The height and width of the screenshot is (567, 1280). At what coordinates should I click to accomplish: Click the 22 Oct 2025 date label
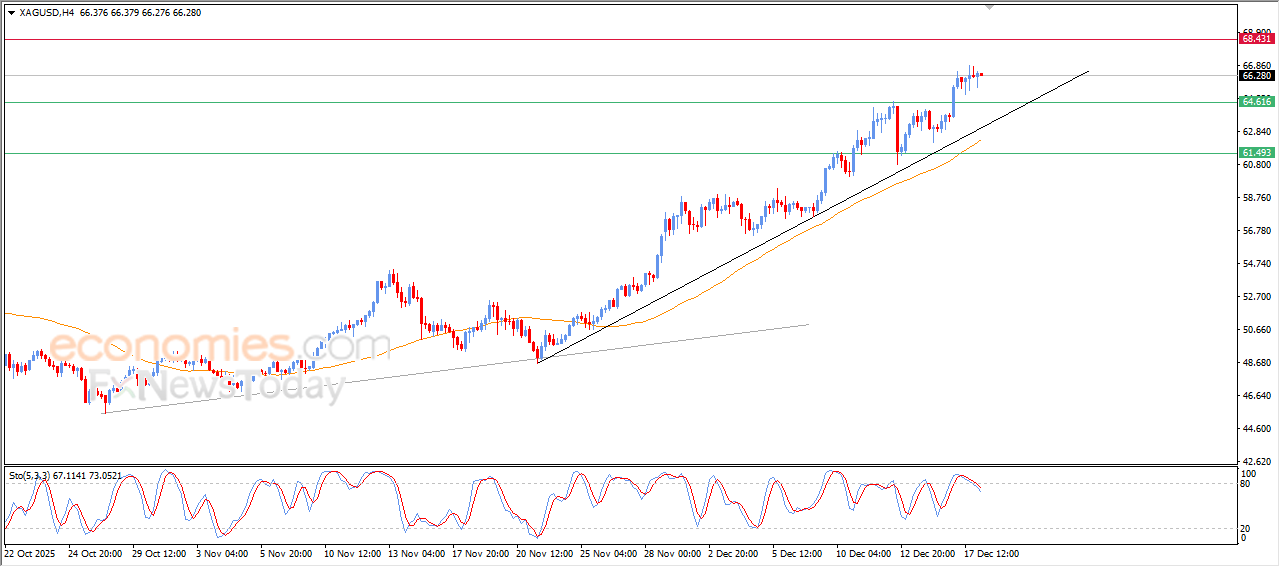(29, 553)
